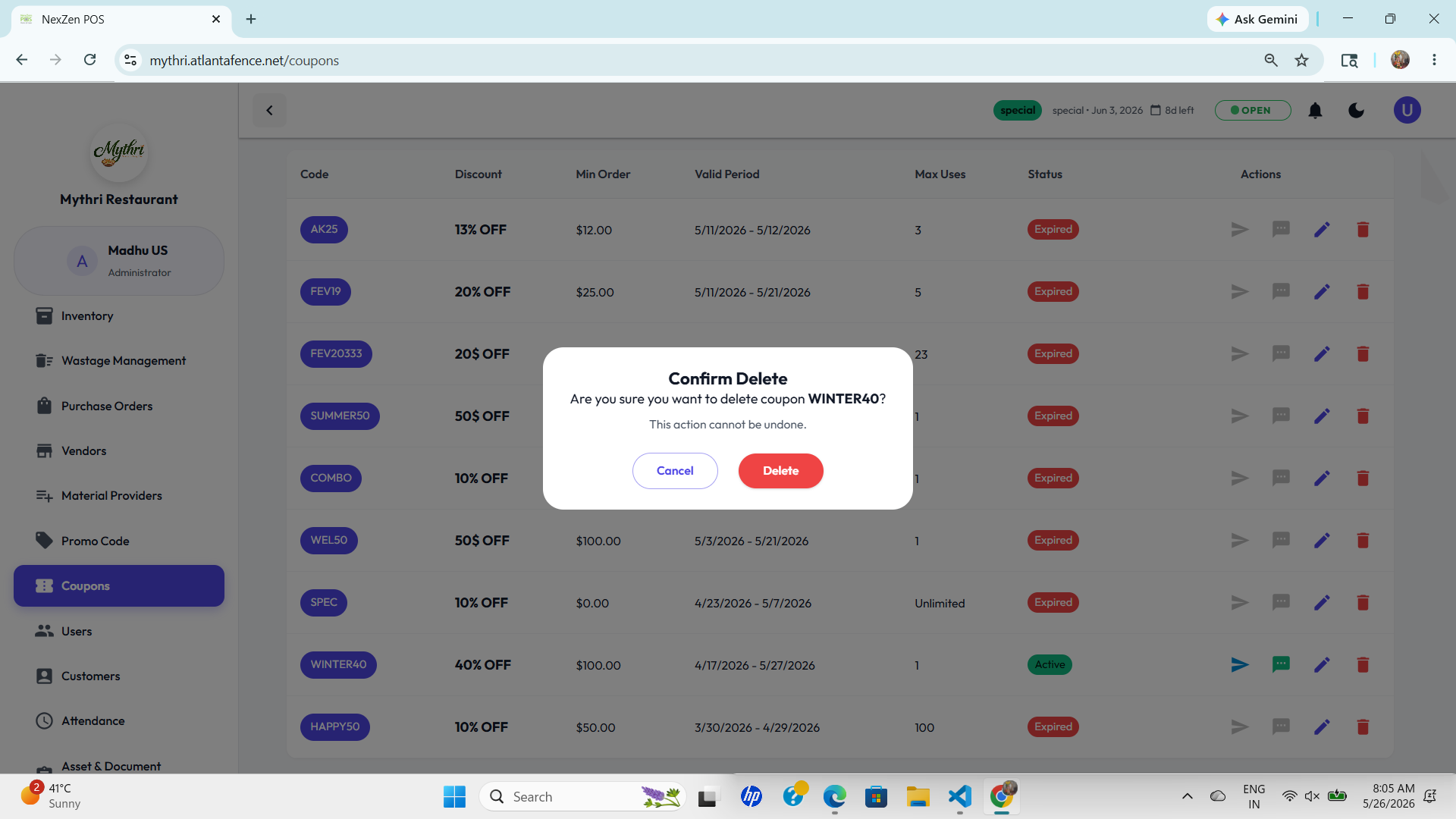Delete WINTER40 coupon using trash icon
Screen dimensions: 1456x819
[1363, 665]
